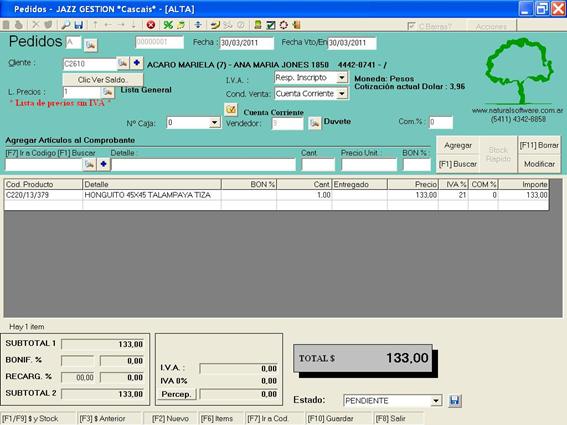Click the green percent icon in toolbar
Screen dimensions: 567x425
(x=168, y=25)
